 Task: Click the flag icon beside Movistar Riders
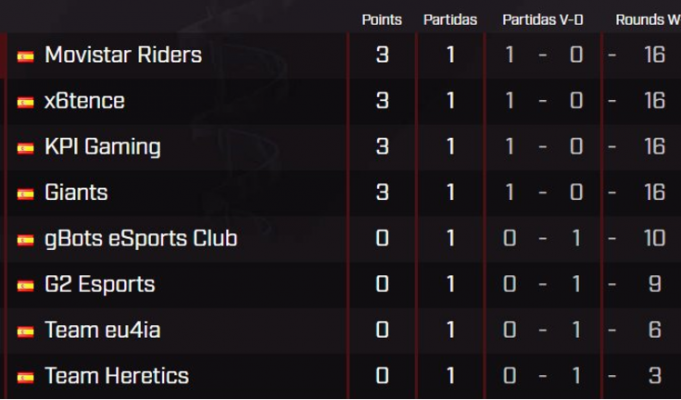coord(26,56)
